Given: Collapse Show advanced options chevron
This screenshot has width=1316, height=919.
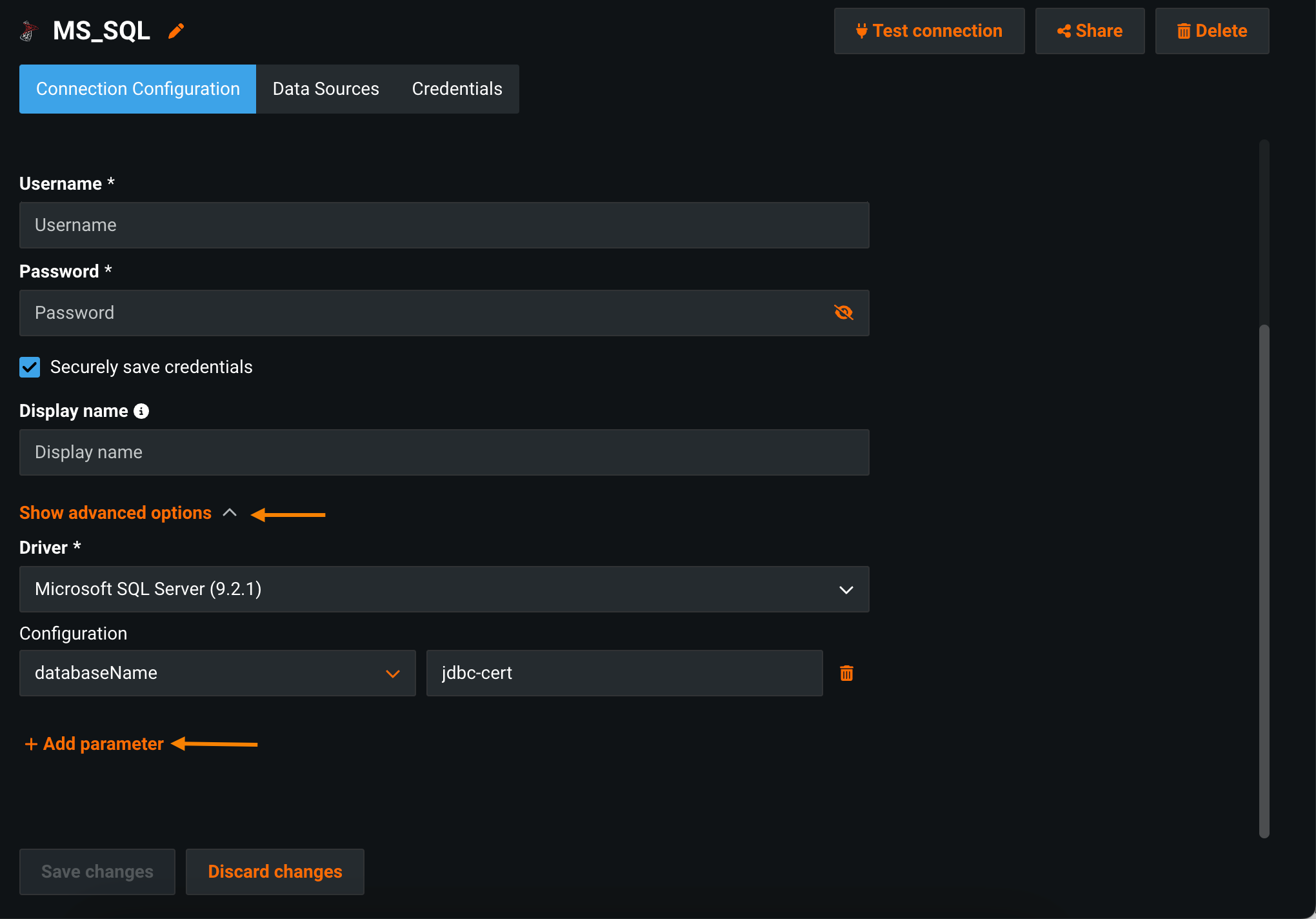Looking at the screenshot, I should click(230, 513).
